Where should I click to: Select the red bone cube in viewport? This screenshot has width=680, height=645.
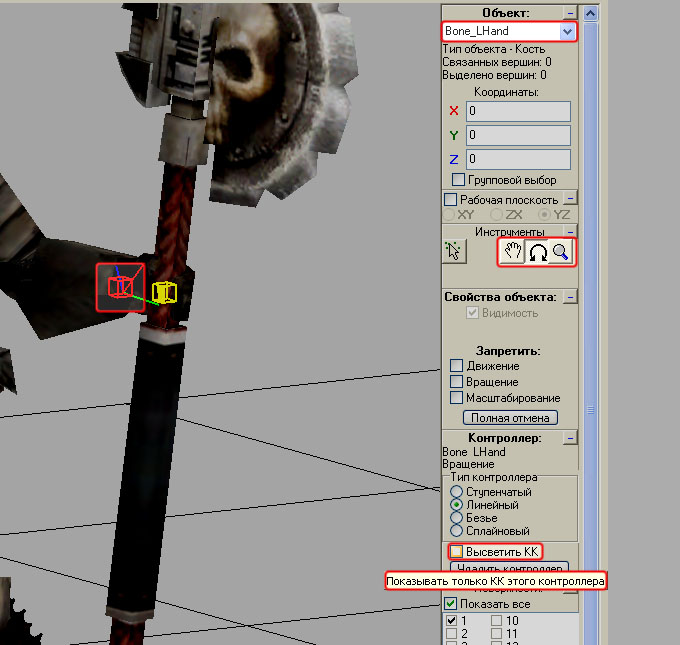tap(120, 287)
